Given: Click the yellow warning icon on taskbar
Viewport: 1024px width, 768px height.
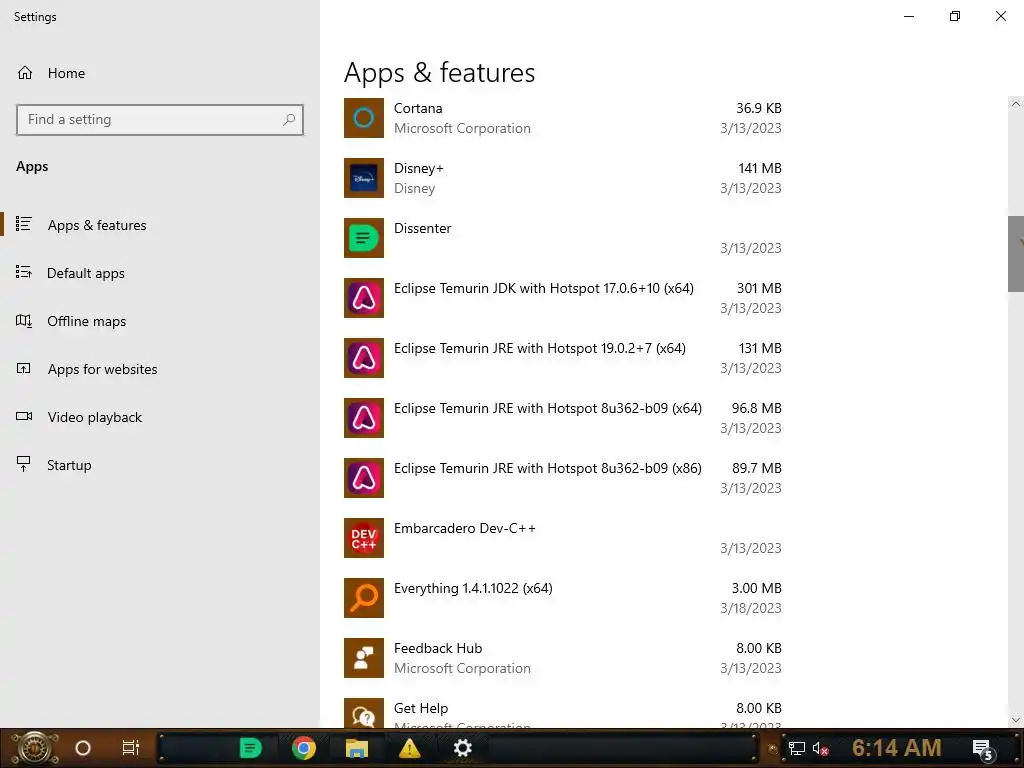Looking at the screenshot, I should coord(409,748).
